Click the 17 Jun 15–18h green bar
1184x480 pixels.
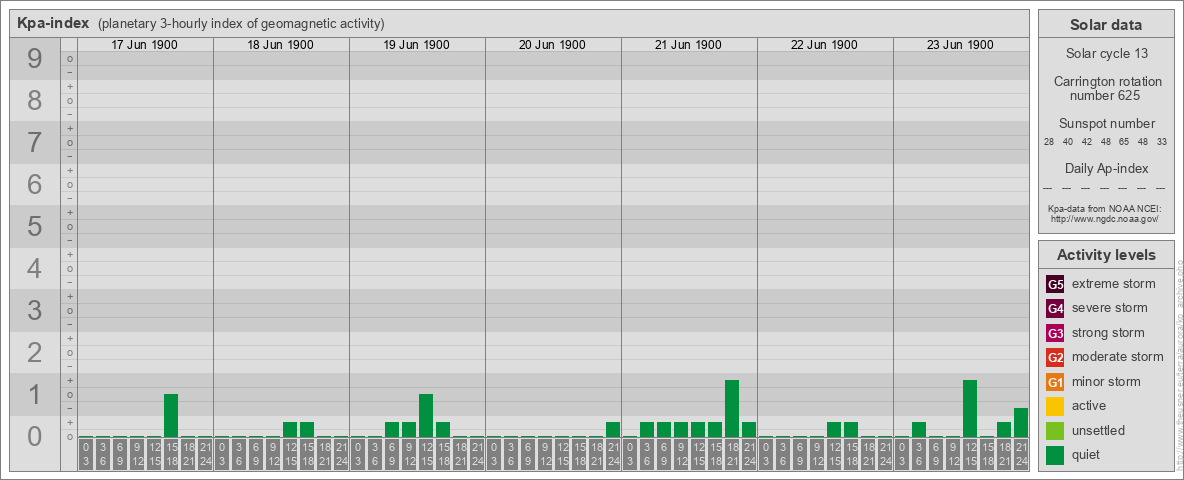coord(171,416)
